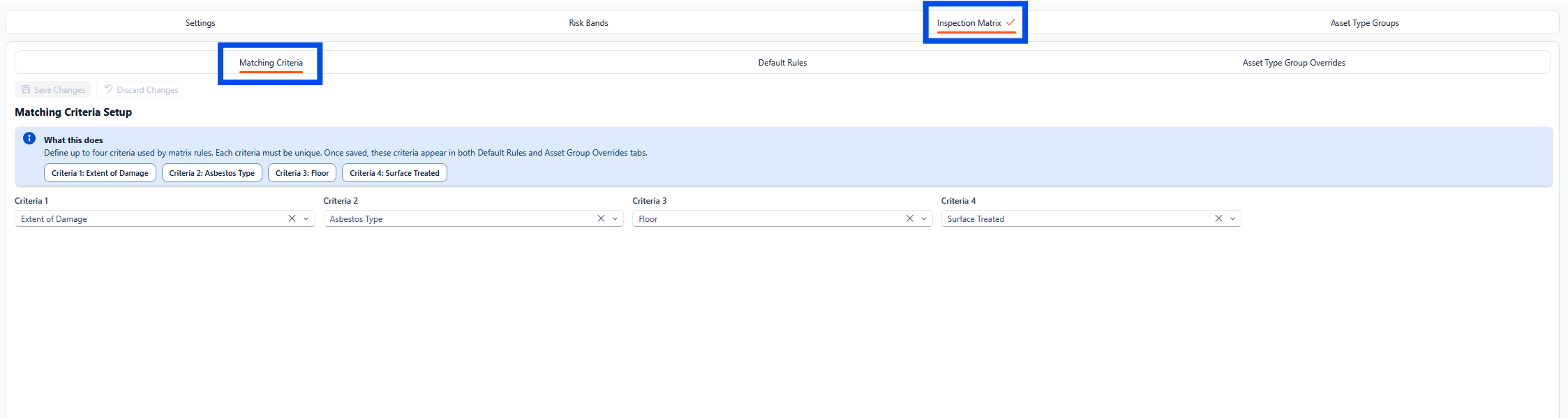1568x418 pixels.
Task: Click inside the Asbestos Type field
Action: coord(454,219)
